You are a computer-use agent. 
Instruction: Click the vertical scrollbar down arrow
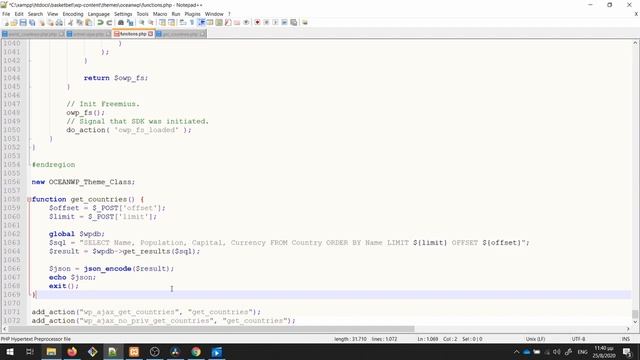pos(635,322)
